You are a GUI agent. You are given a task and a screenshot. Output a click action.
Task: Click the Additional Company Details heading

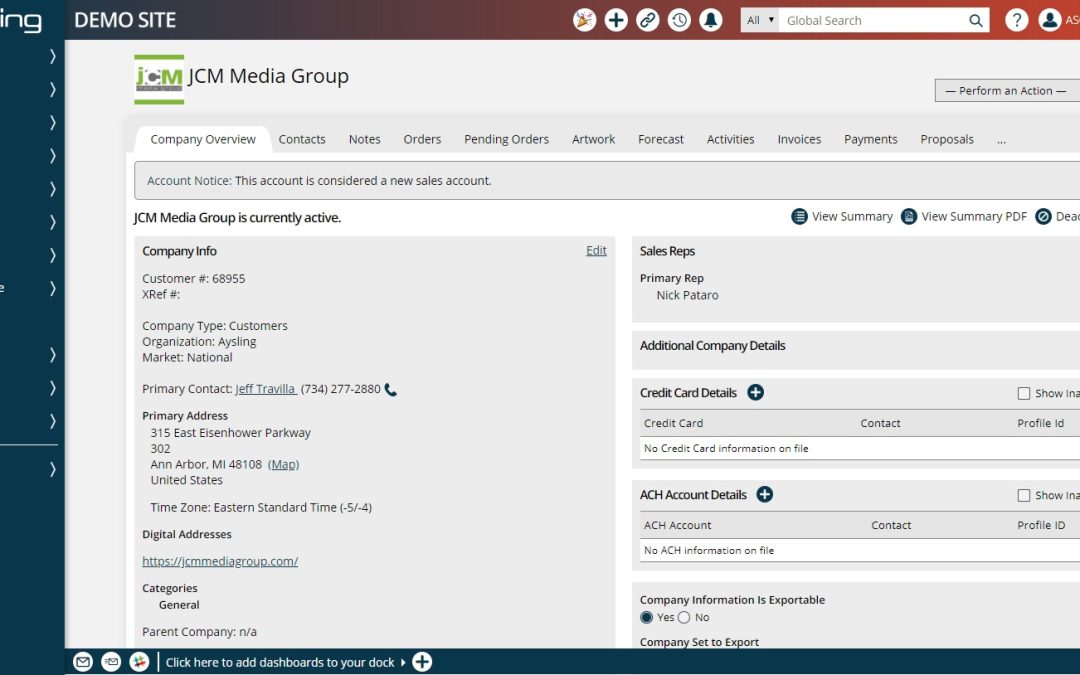[712, 346]
